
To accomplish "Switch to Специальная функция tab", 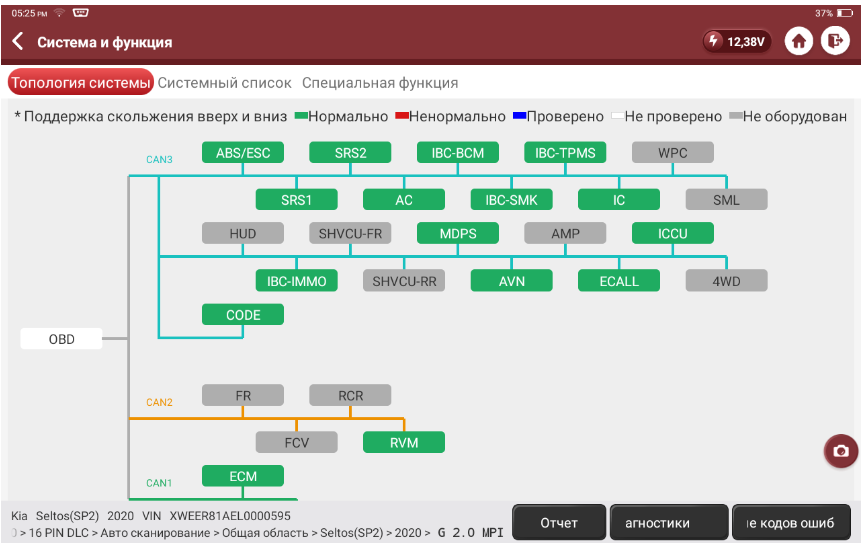I will (x=380, y=83).
